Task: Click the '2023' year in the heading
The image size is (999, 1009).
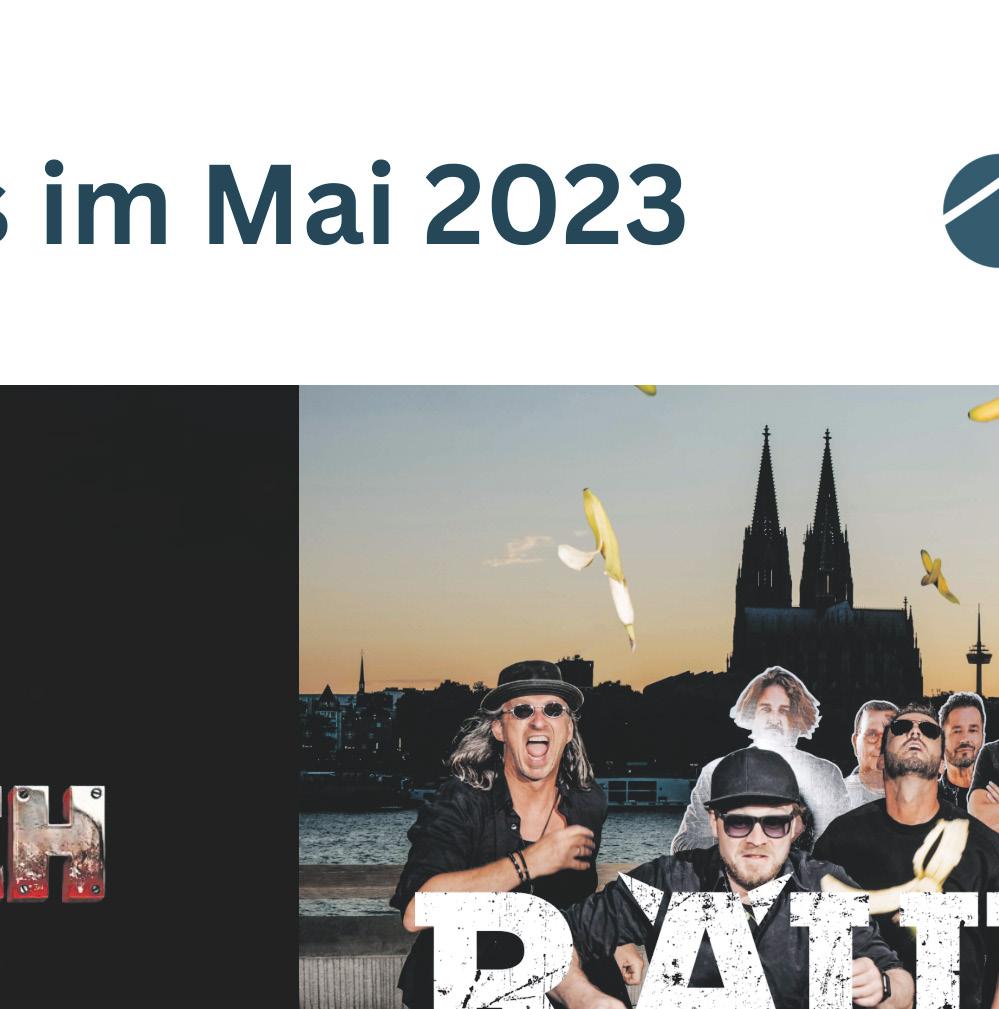Action: 555,205
